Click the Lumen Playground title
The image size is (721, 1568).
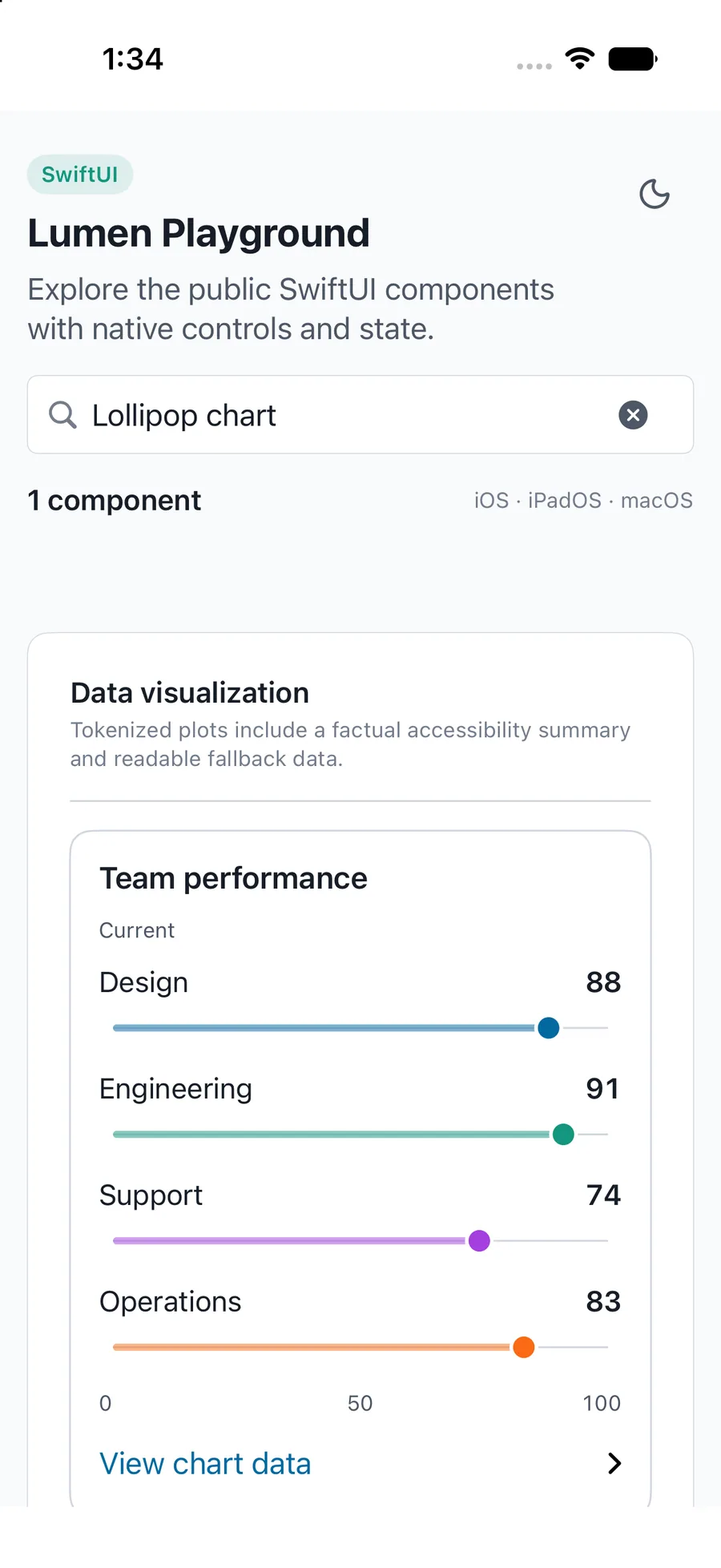[199, 234]
